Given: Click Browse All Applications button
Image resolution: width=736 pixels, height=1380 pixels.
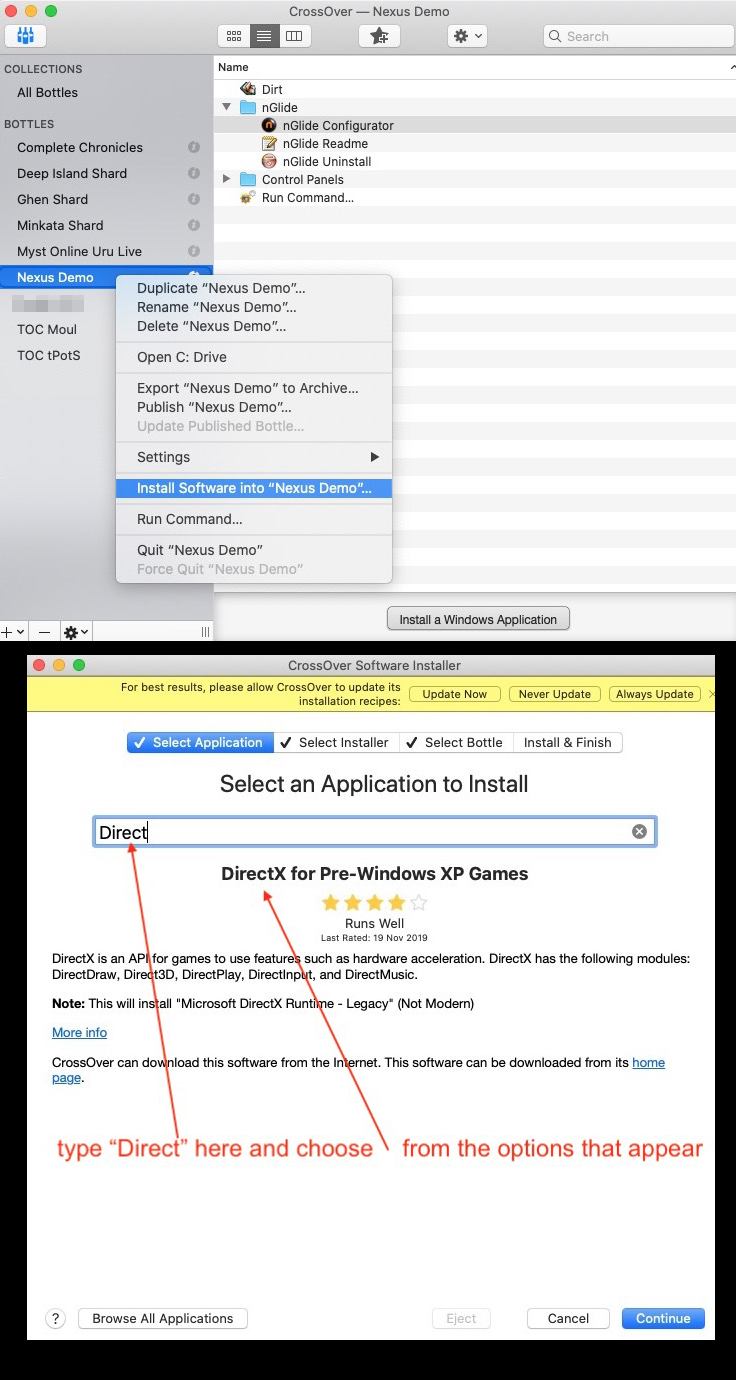Looking at the screenshot, I should (x=163, y=1318).
